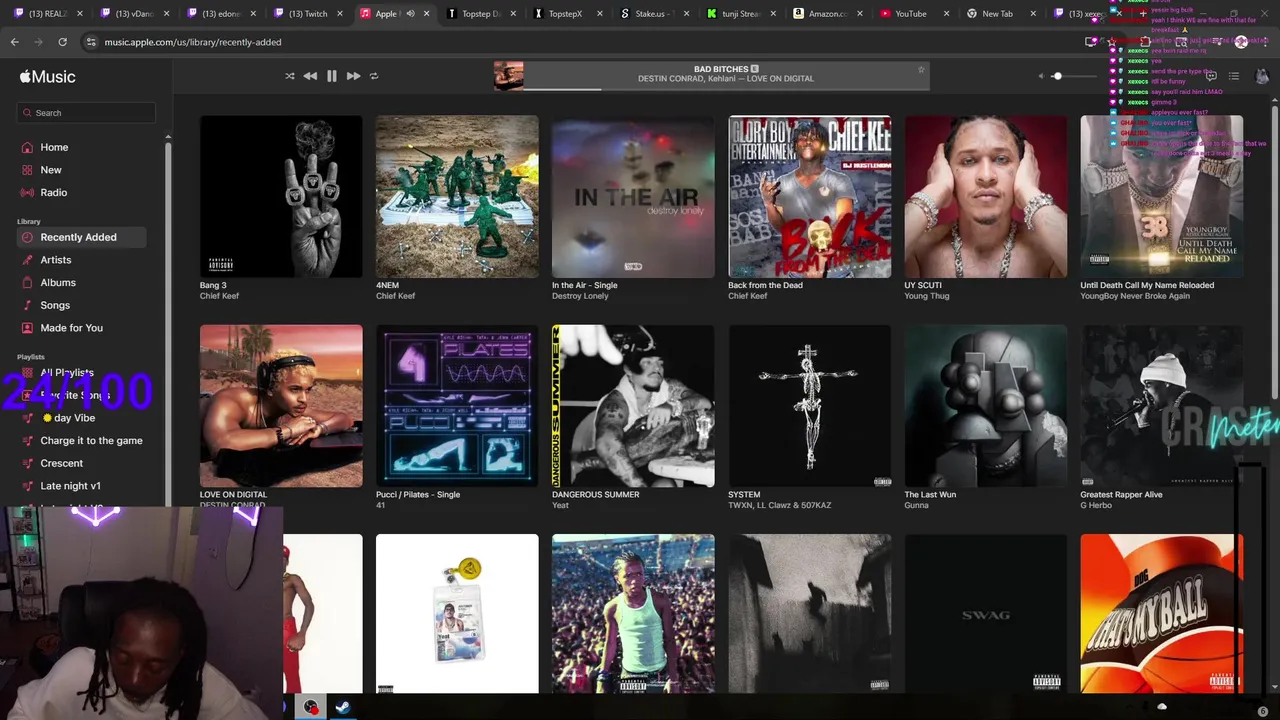Focus the sidebar Search field

(86, 113)
